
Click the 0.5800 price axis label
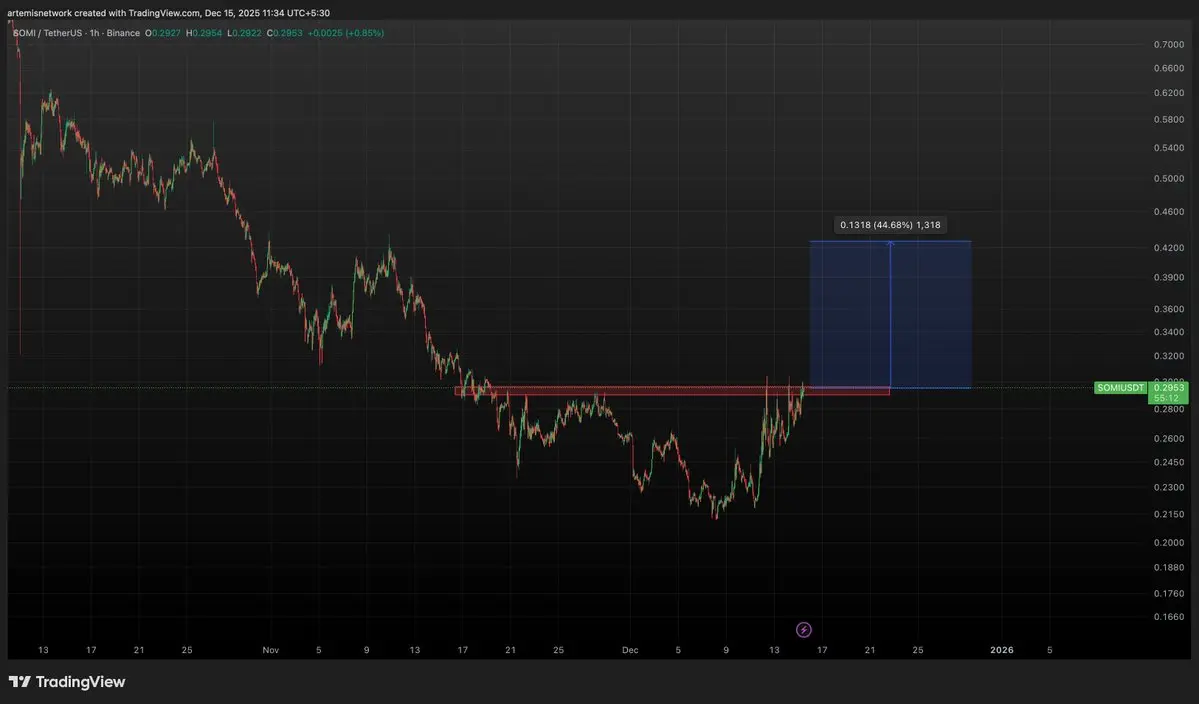pyautogui.click(x=1168, y=120)
